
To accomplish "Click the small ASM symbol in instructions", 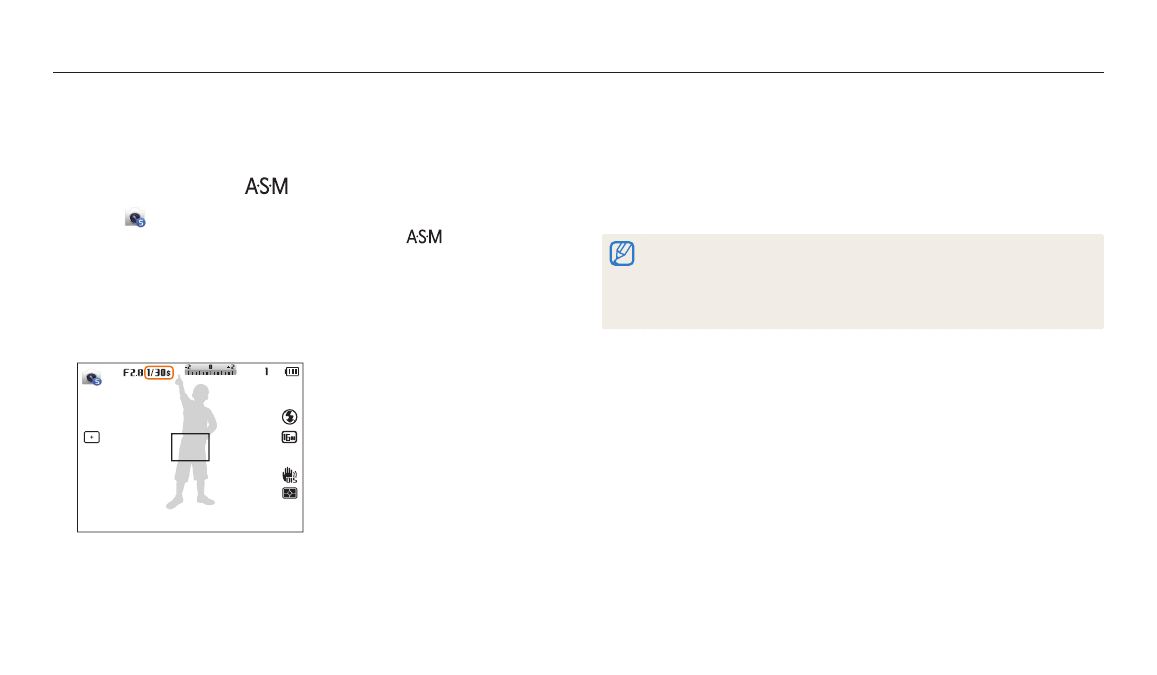I will click(424, 237).
